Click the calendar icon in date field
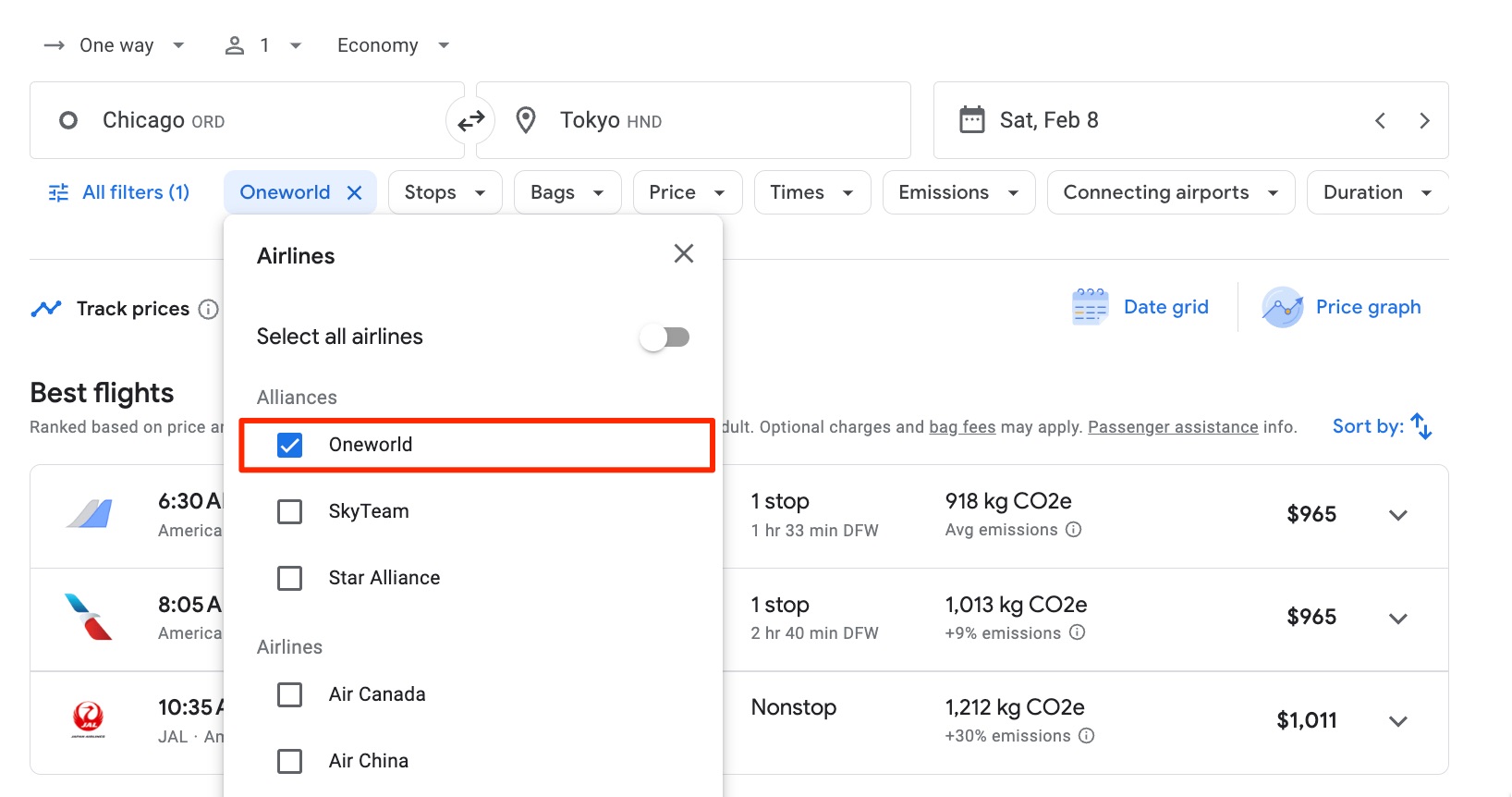Viewport: 1512px width, 797px height. [972, 120]
